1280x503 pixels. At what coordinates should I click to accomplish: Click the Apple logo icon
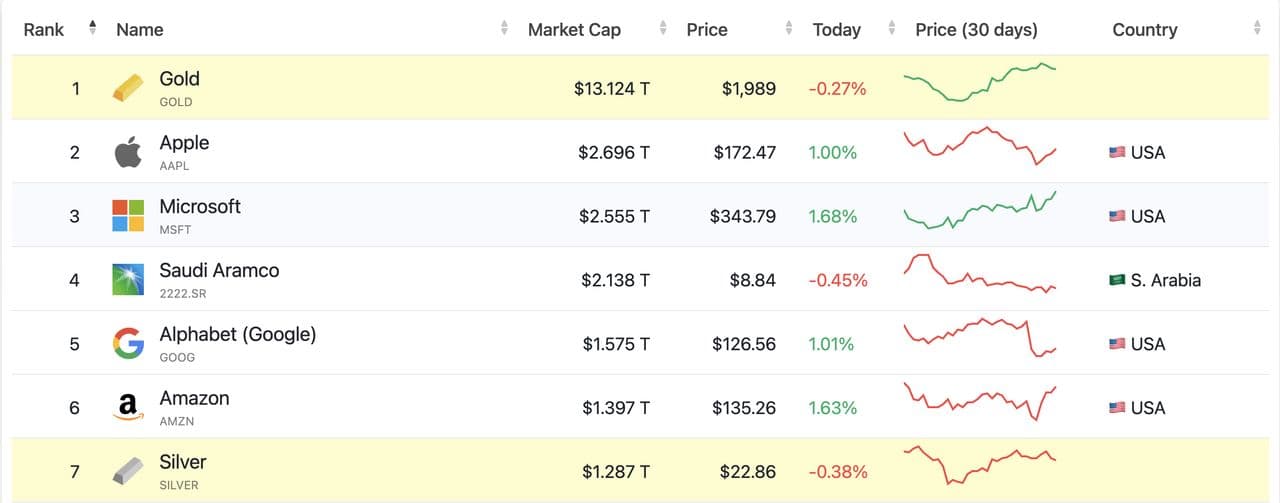coord(128,153)
